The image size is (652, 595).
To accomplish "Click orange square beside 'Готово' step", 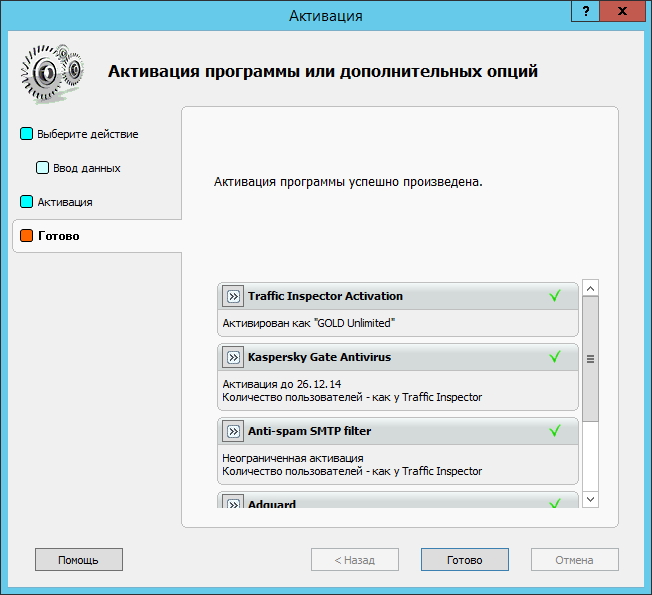I will 26,235.
